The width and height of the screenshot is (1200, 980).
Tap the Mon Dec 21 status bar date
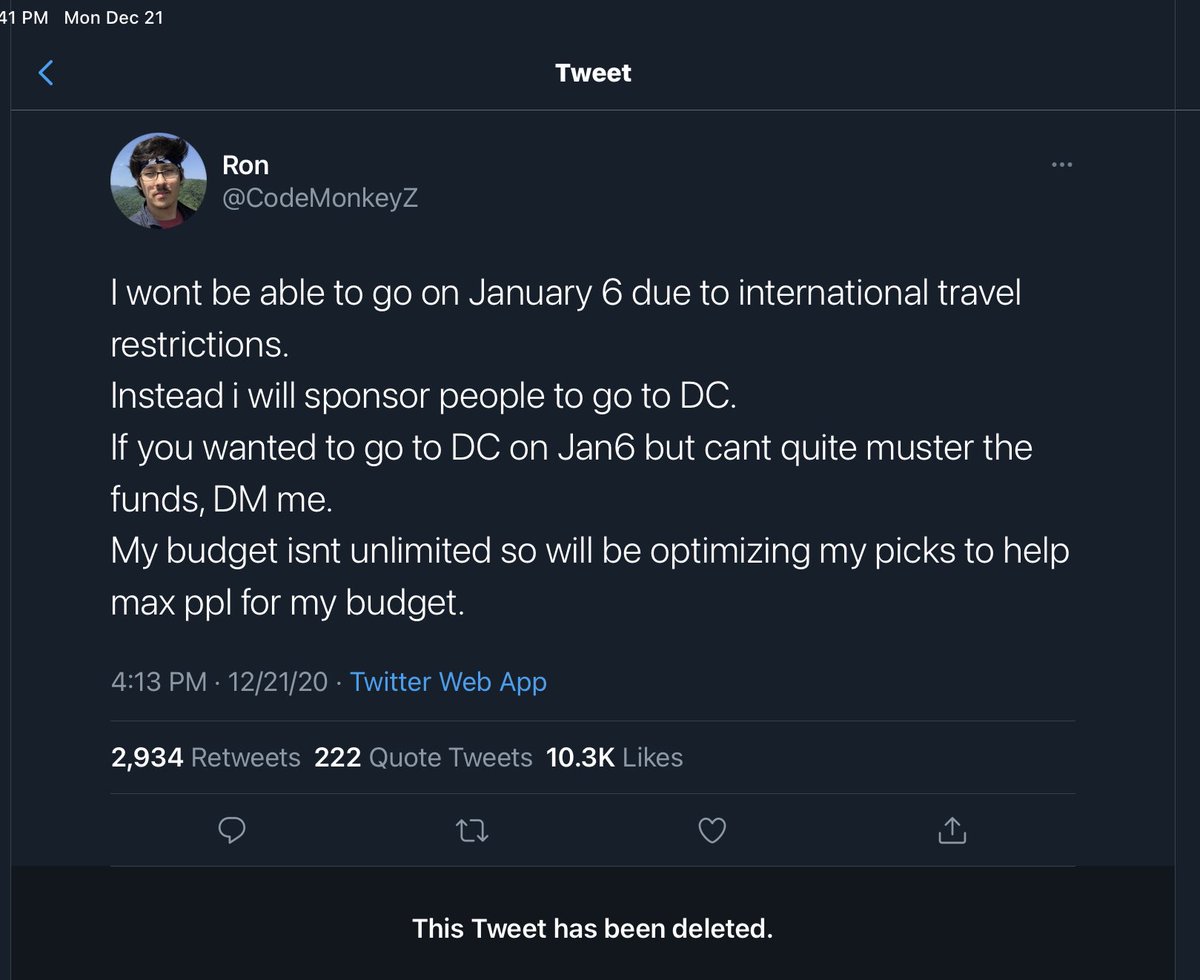[x=113, y=18]
